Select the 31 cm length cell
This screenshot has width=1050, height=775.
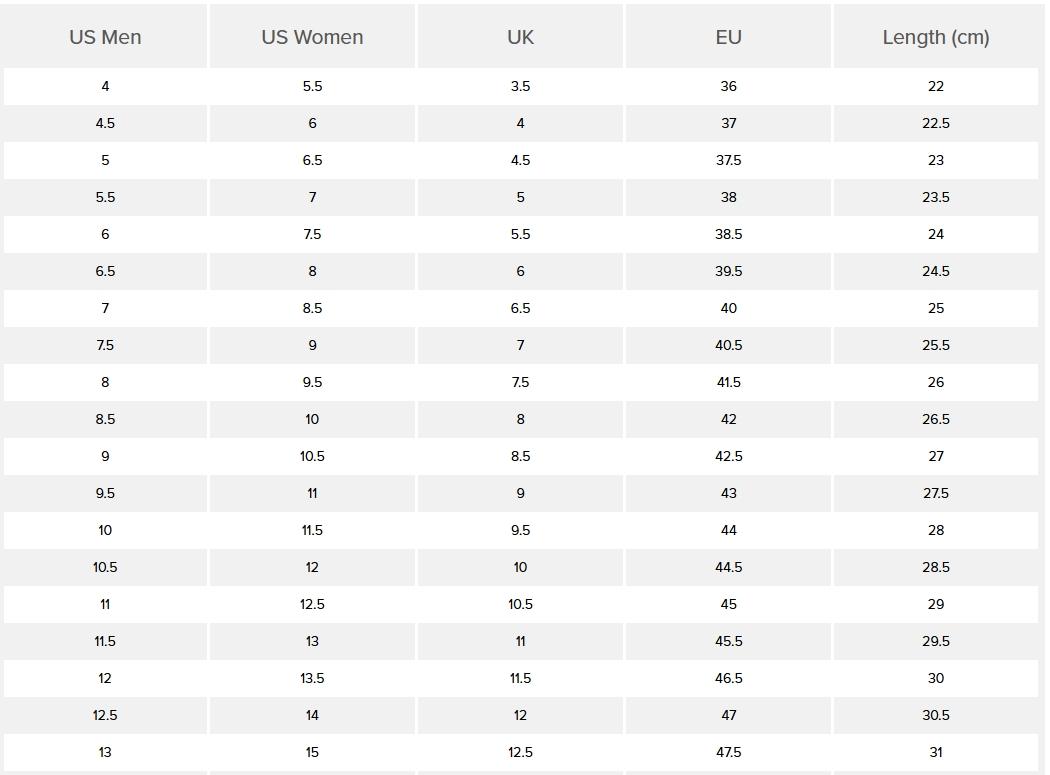point(936,752)
